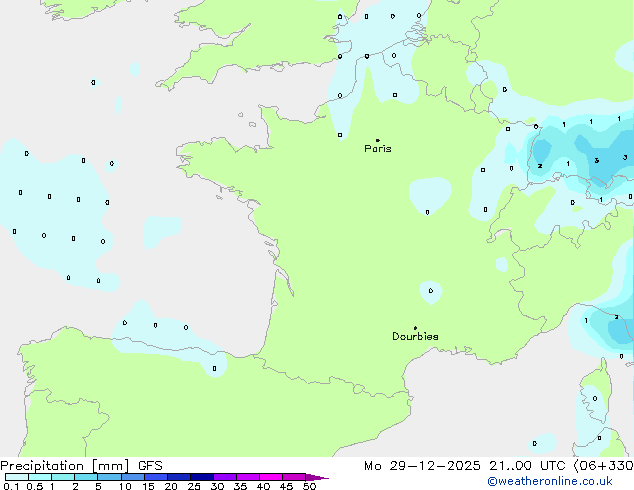Select the 35 mm legend color swatch
This screenshot has height=490, width=634.
(248, 477)
